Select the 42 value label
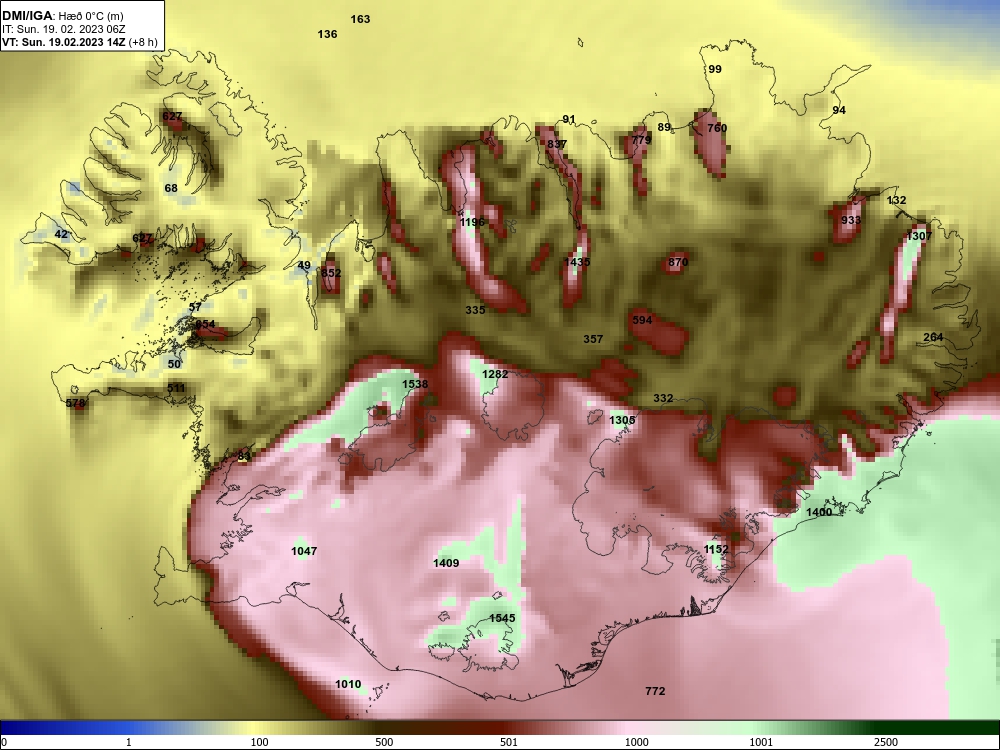 coord(61,234)
